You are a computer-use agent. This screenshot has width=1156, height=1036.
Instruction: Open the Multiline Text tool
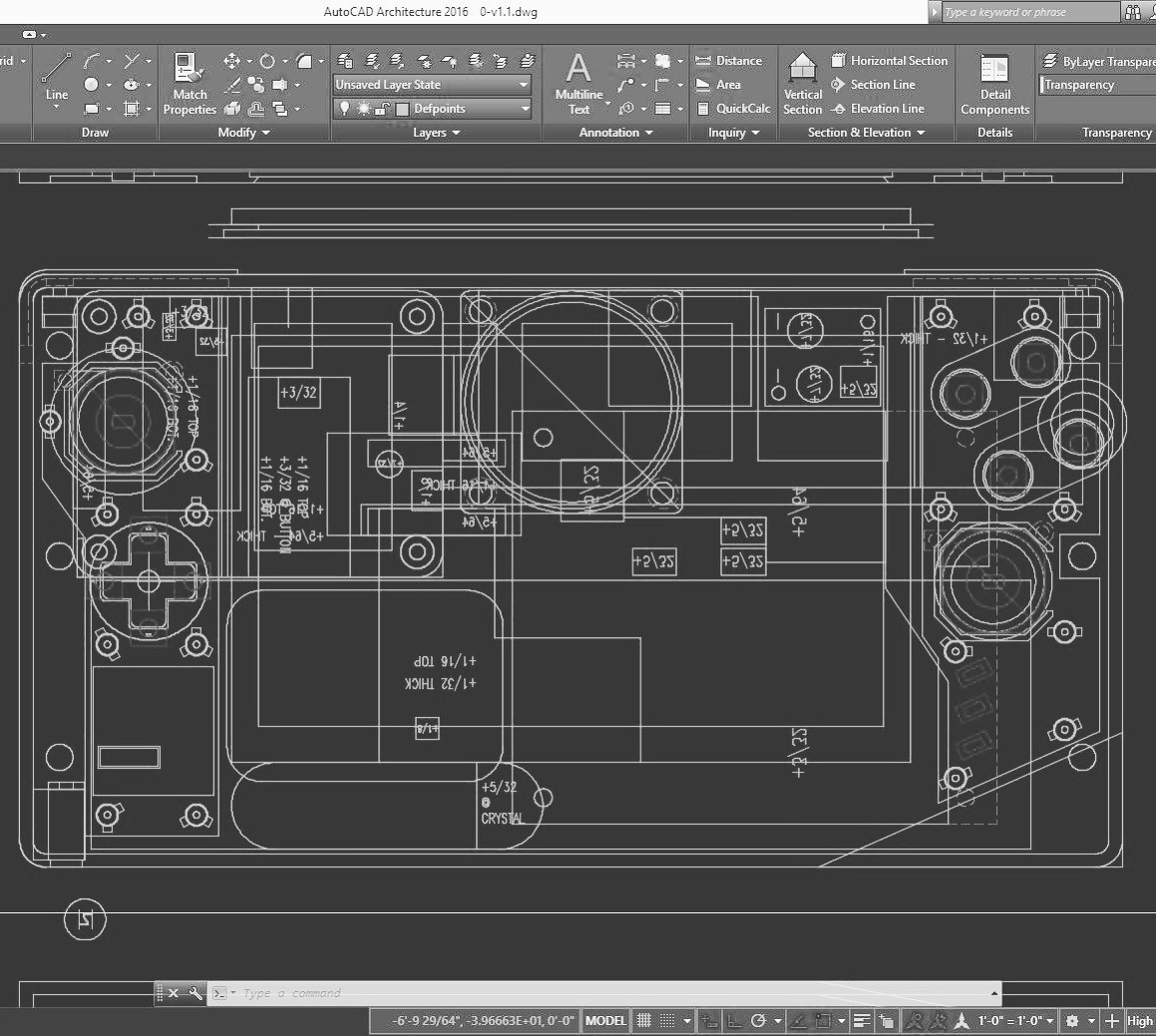pos(578,84)
